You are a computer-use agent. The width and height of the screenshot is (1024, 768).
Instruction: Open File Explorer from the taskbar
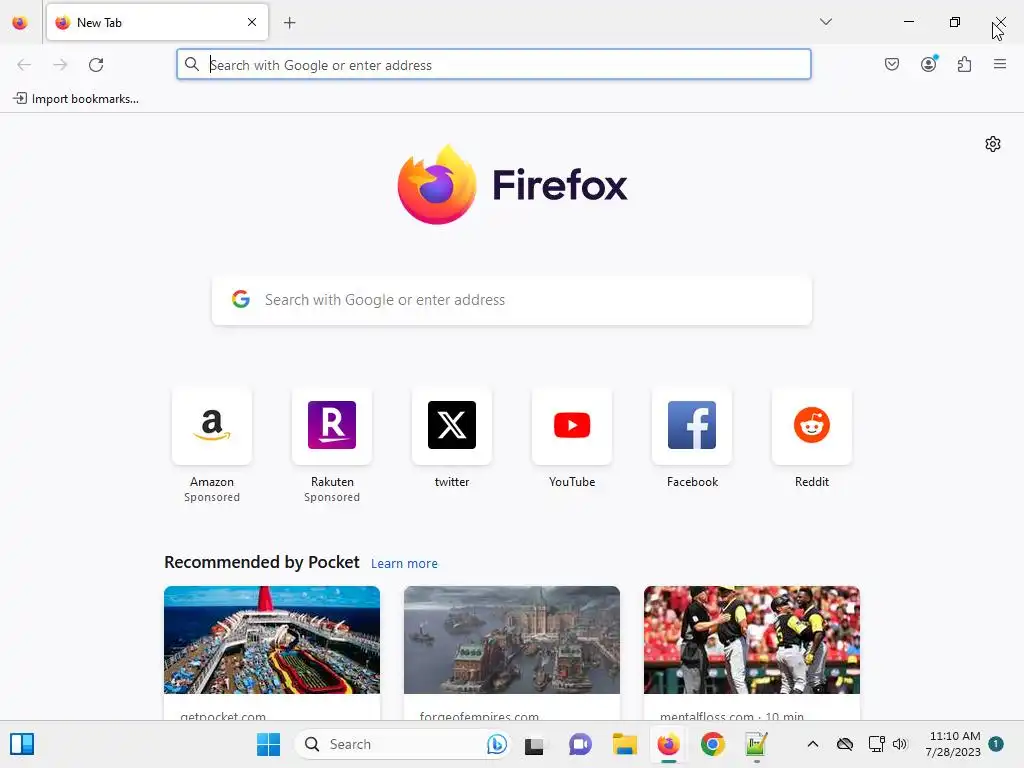[624, 744]
